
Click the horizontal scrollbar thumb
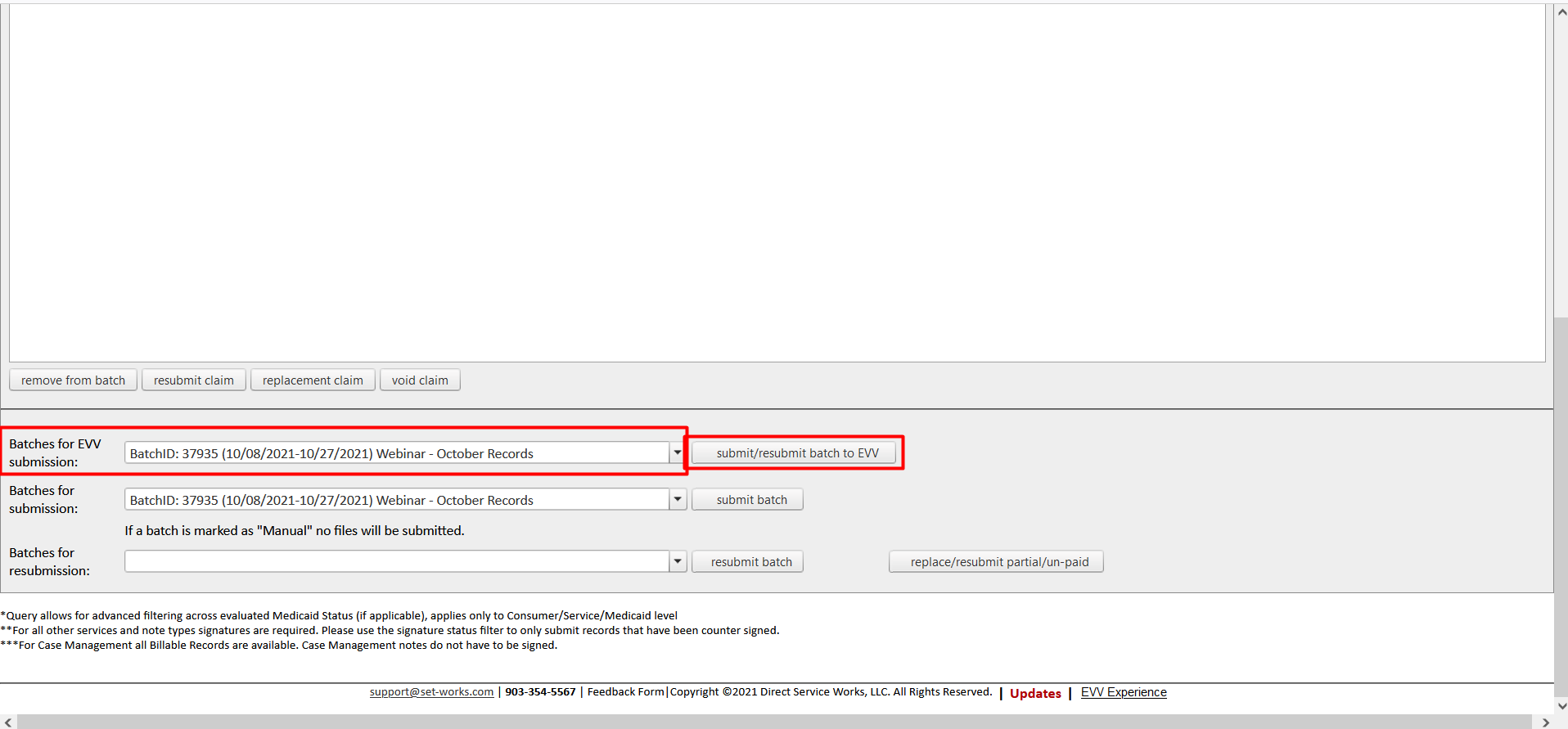pyautogui.click(x=773, y=722)
